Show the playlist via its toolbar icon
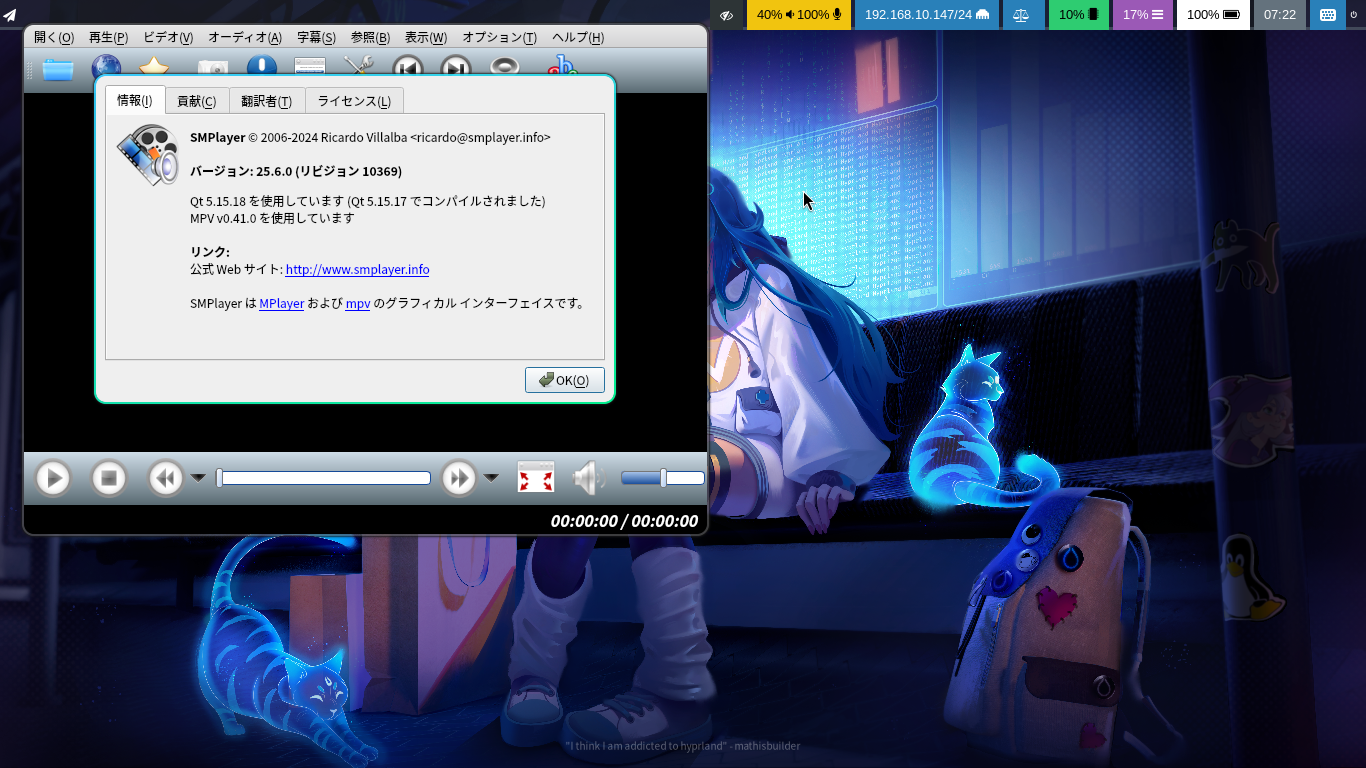Viewport: 1366px width, 768px height. [x=310, y=68]
